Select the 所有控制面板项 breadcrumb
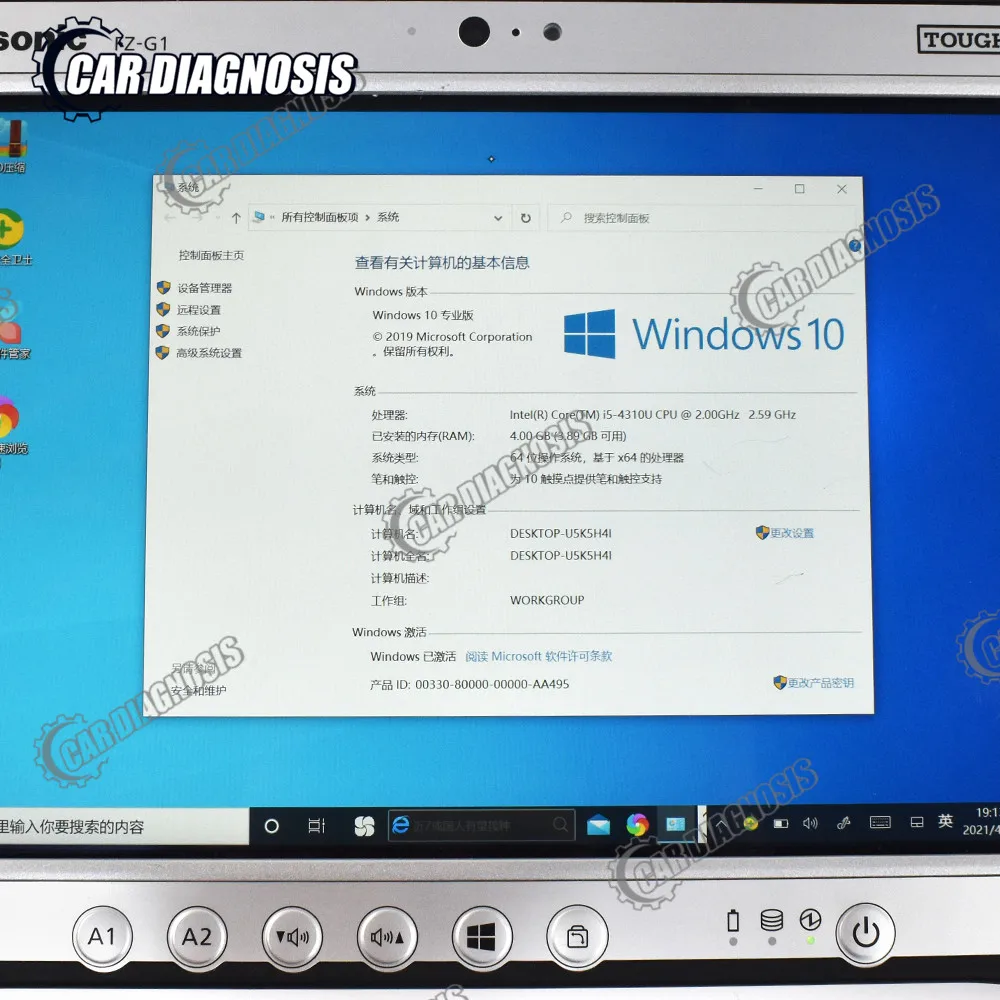1000x1000 pixels. [320, 217]
